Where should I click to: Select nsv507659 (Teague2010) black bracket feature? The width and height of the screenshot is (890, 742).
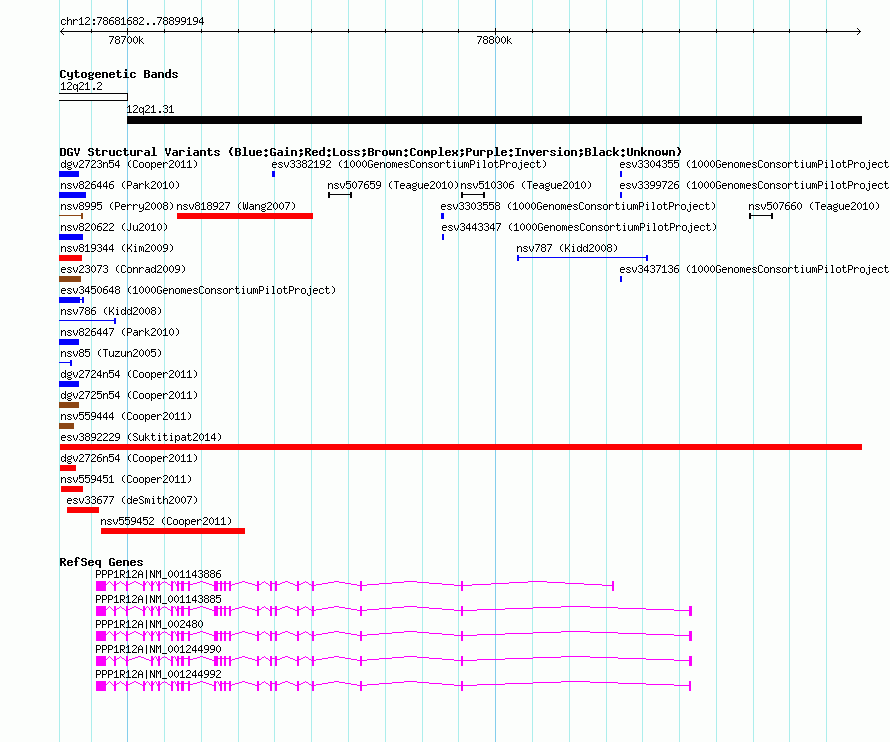coord(340,195)
